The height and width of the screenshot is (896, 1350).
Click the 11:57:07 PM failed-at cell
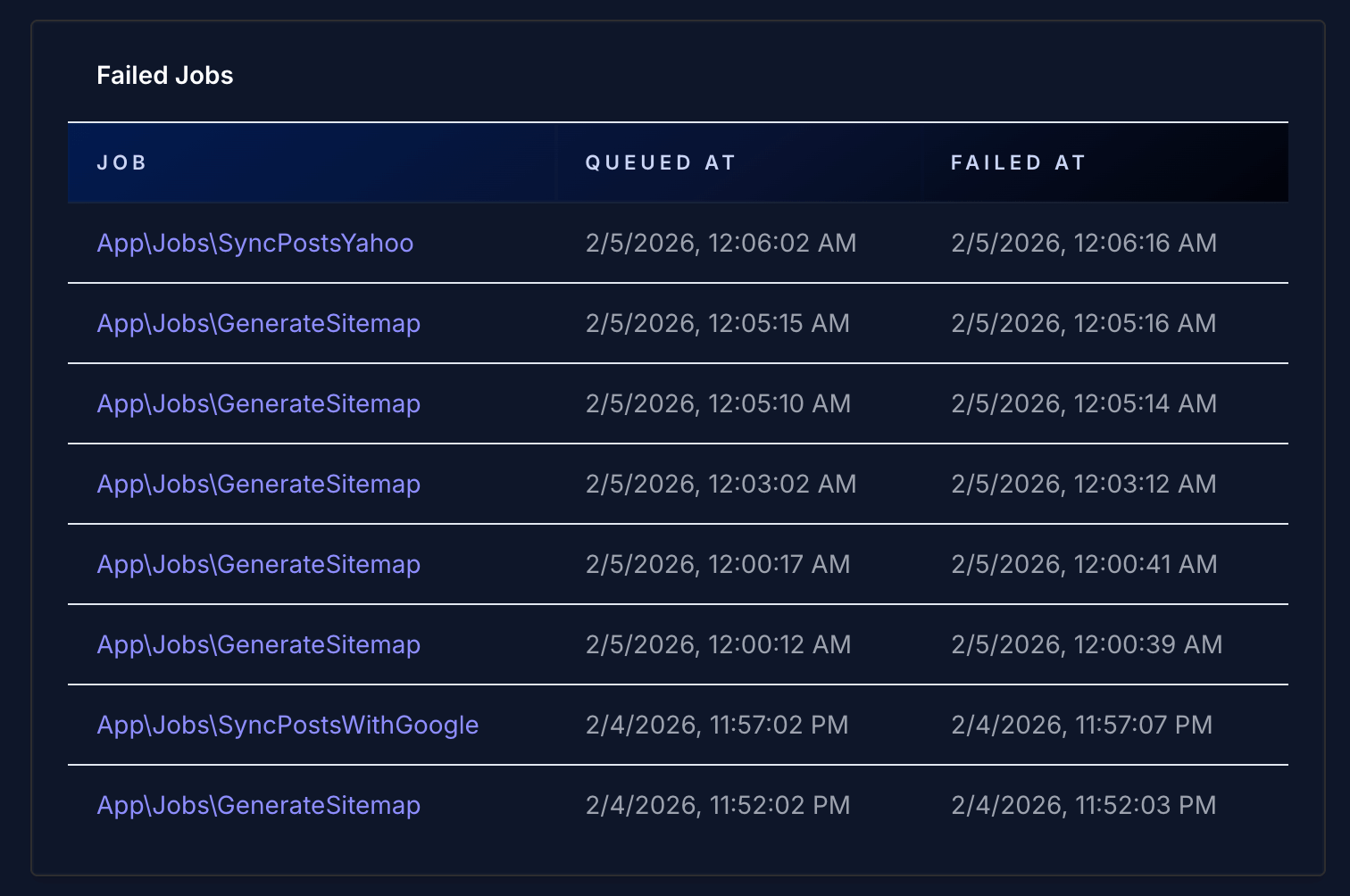pyautogui.click(x=1081, y=725)
